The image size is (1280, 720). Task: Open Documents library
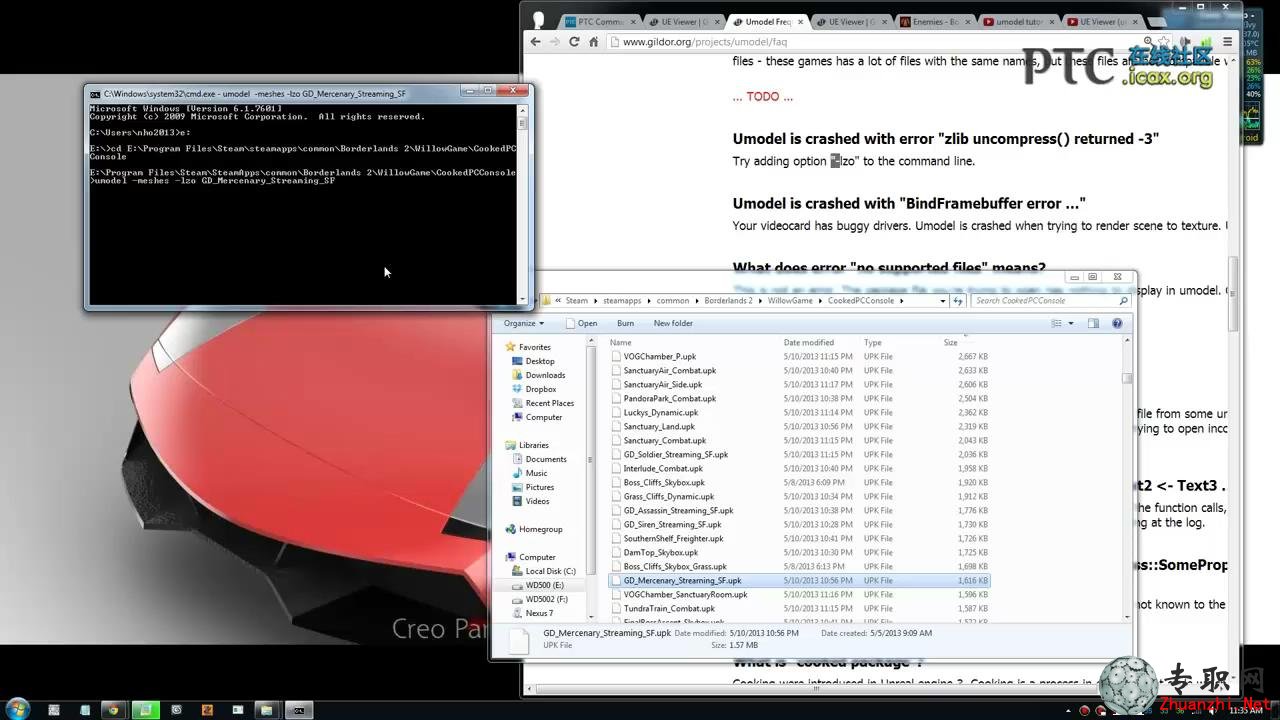coord(546,459)
